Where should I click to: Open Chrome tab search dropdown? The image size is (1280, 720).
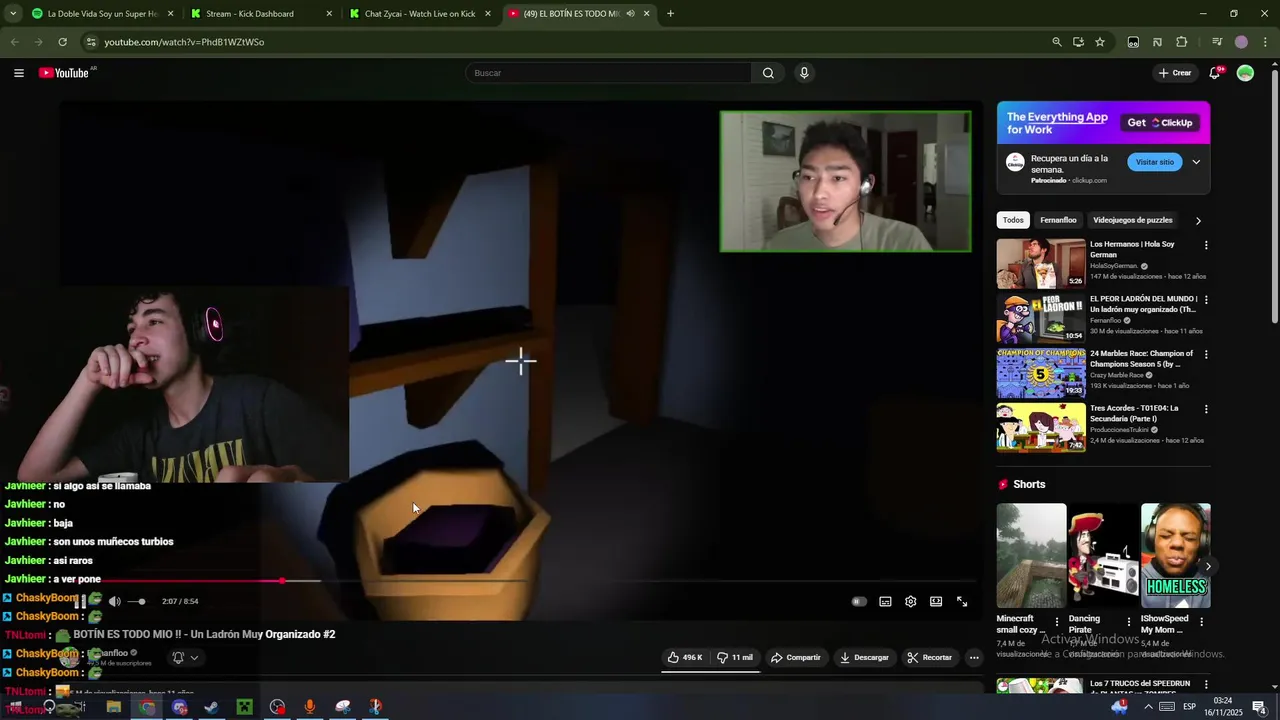coord(13,14)
